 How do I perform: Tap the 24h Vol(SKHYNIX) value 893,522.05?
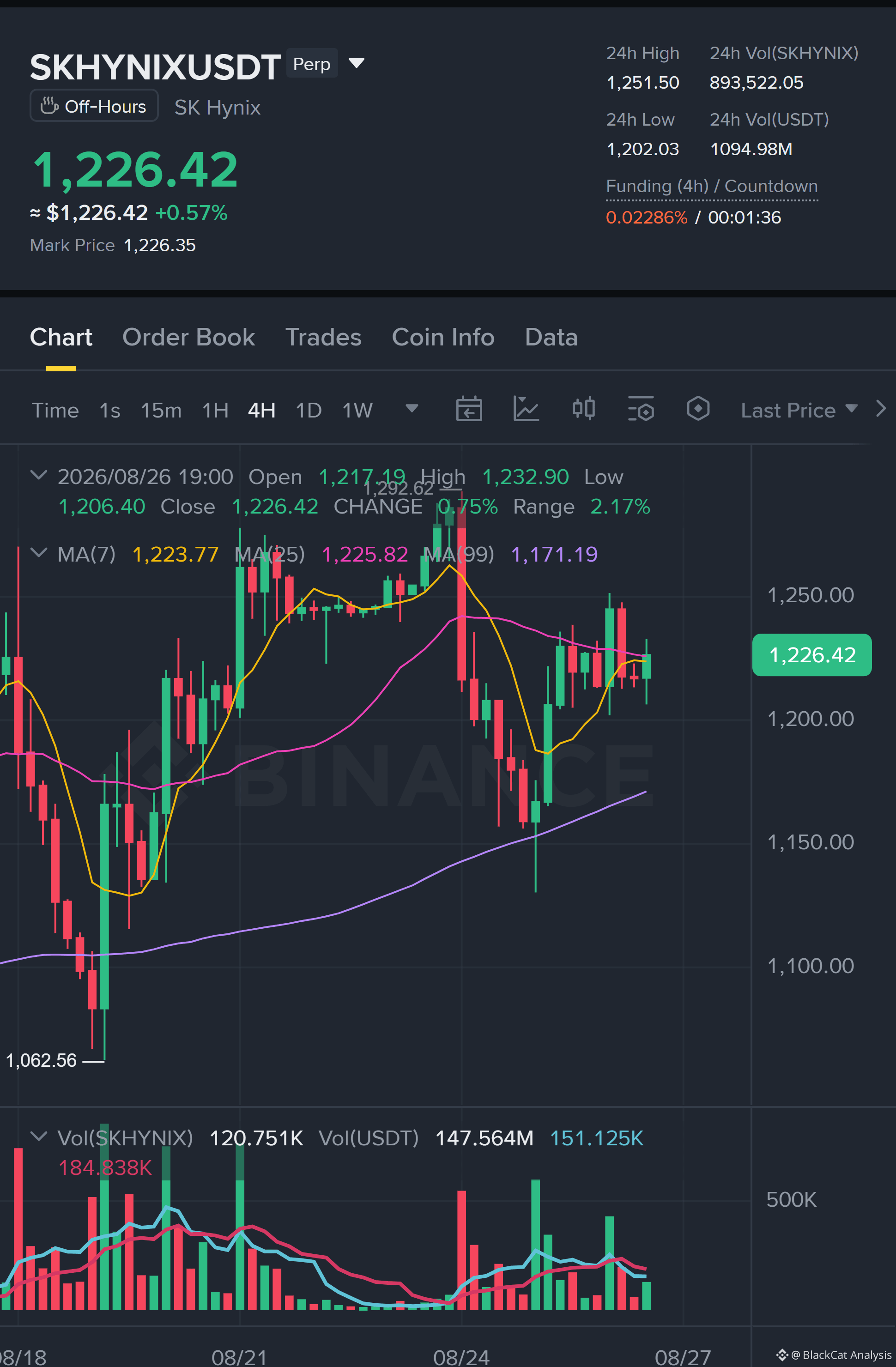(x=757, y=83)
